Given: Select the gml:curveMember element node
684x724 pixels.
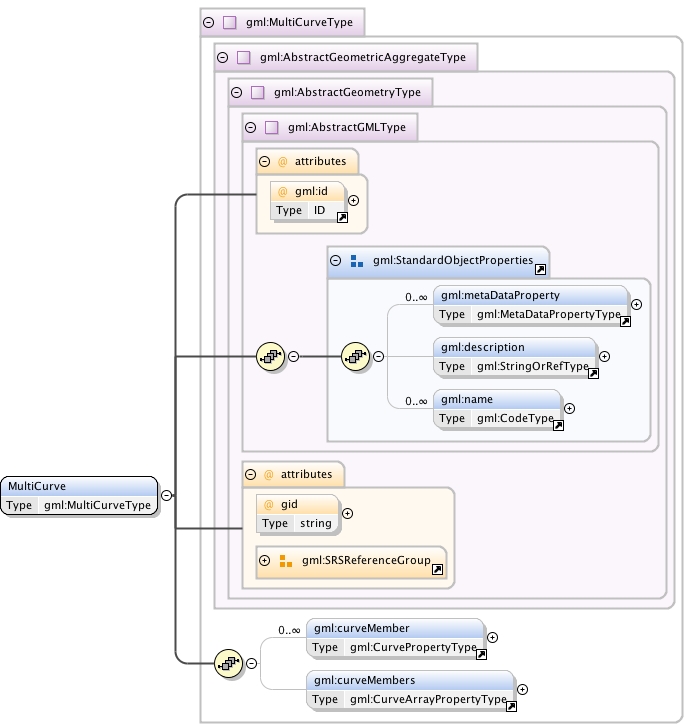Looking at the screenshot, I should [x=395, y=638].
